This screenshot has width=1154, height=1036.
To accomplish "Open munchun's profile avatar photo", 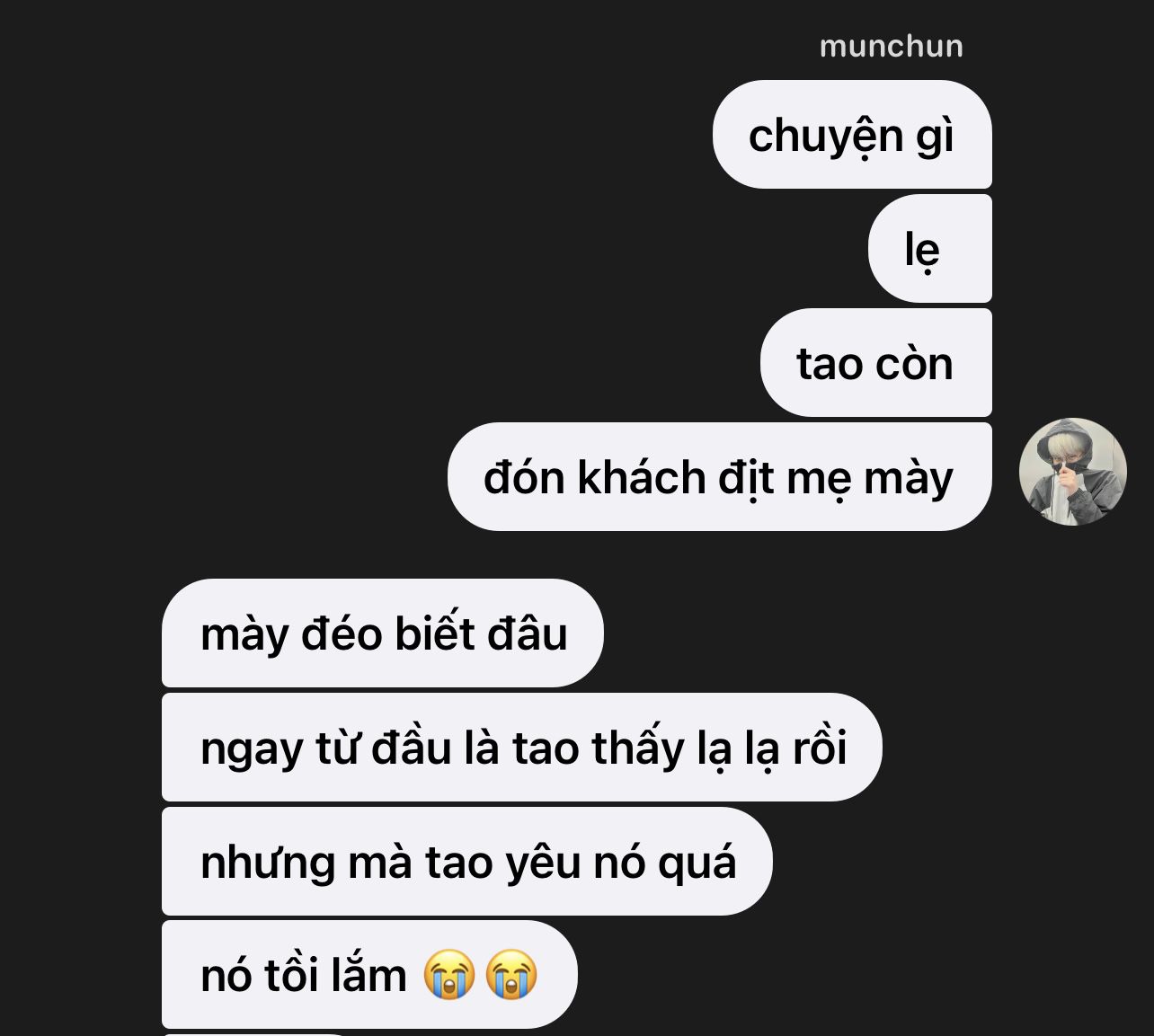I will [x=1072, y=472].
